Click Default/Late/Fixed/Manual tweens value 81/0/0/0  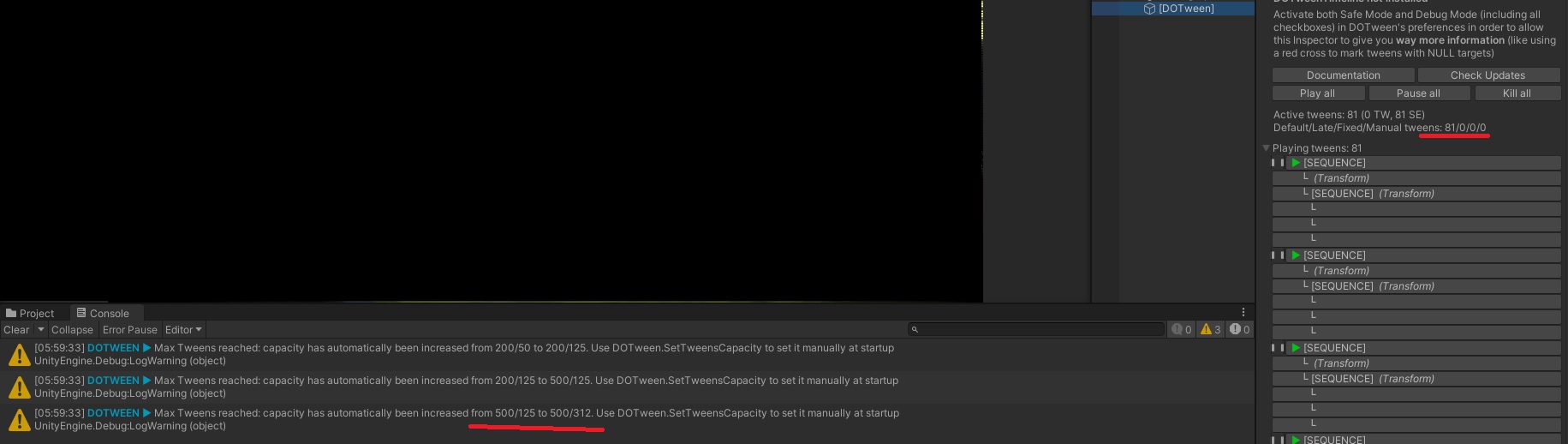[1465, 128]
